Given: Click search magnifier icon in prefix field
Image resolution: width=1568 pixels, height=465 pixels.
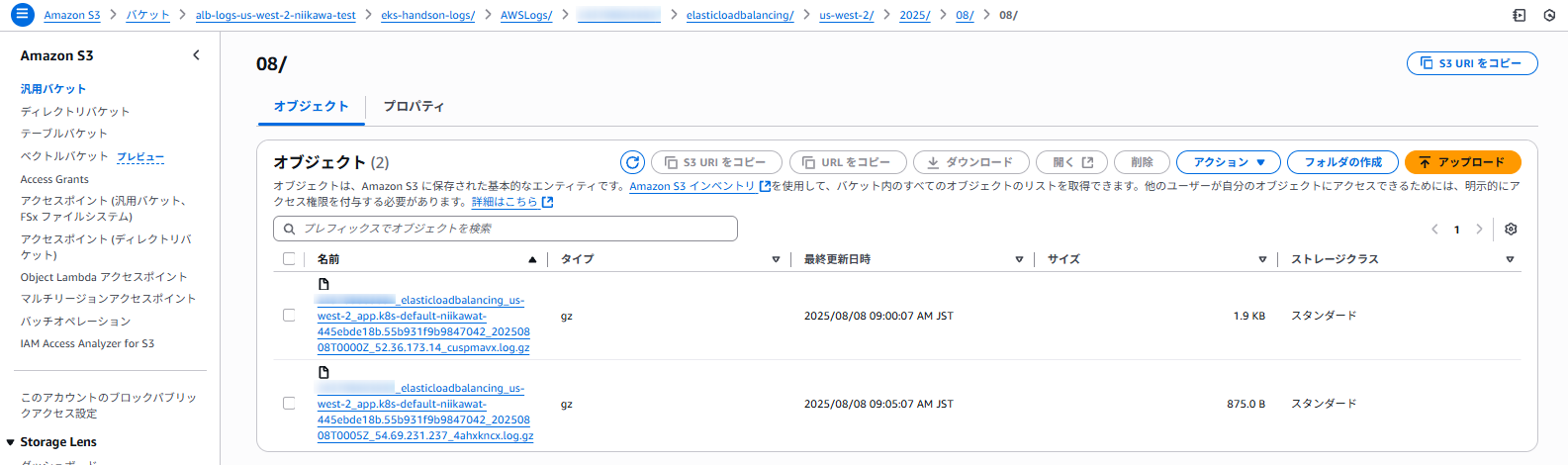Looking at the screenshot, I should (290, 229).
